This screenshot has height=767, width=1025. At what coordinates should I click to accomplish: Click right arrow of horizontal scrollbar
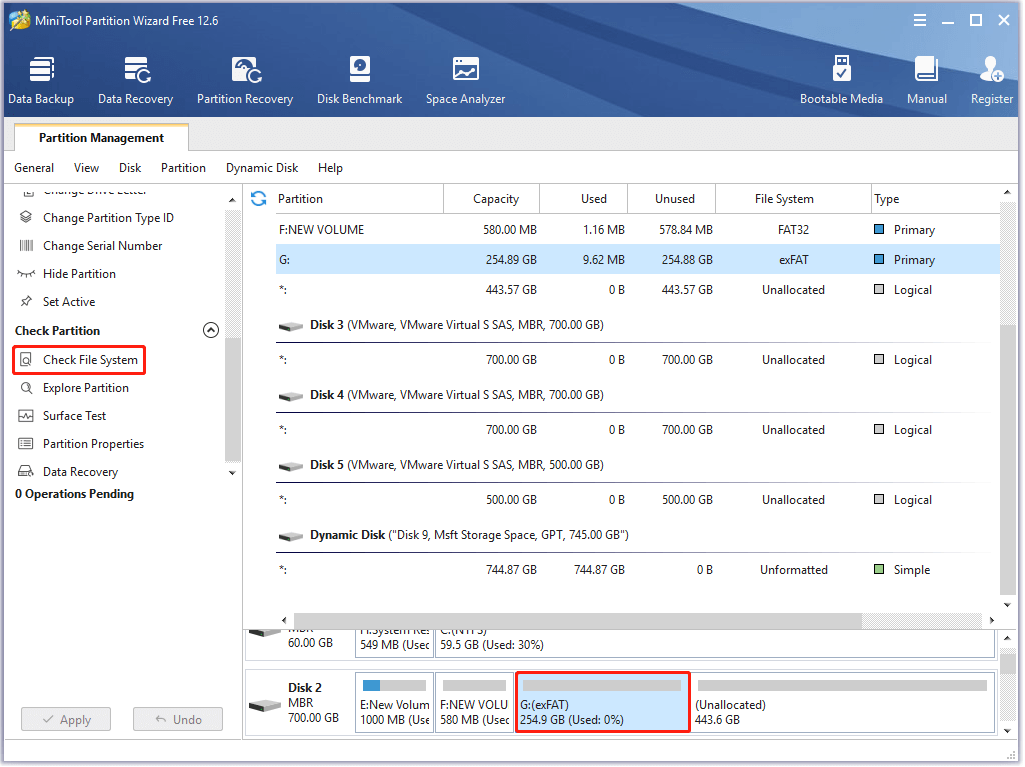(992, 620)
